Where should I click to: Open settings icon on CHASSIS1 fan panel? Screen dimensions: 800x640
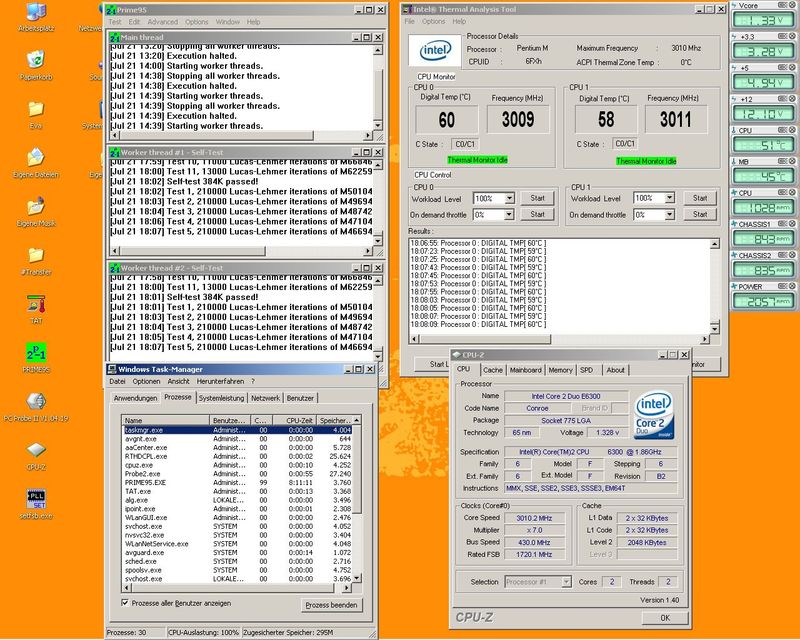pos(783,224)
